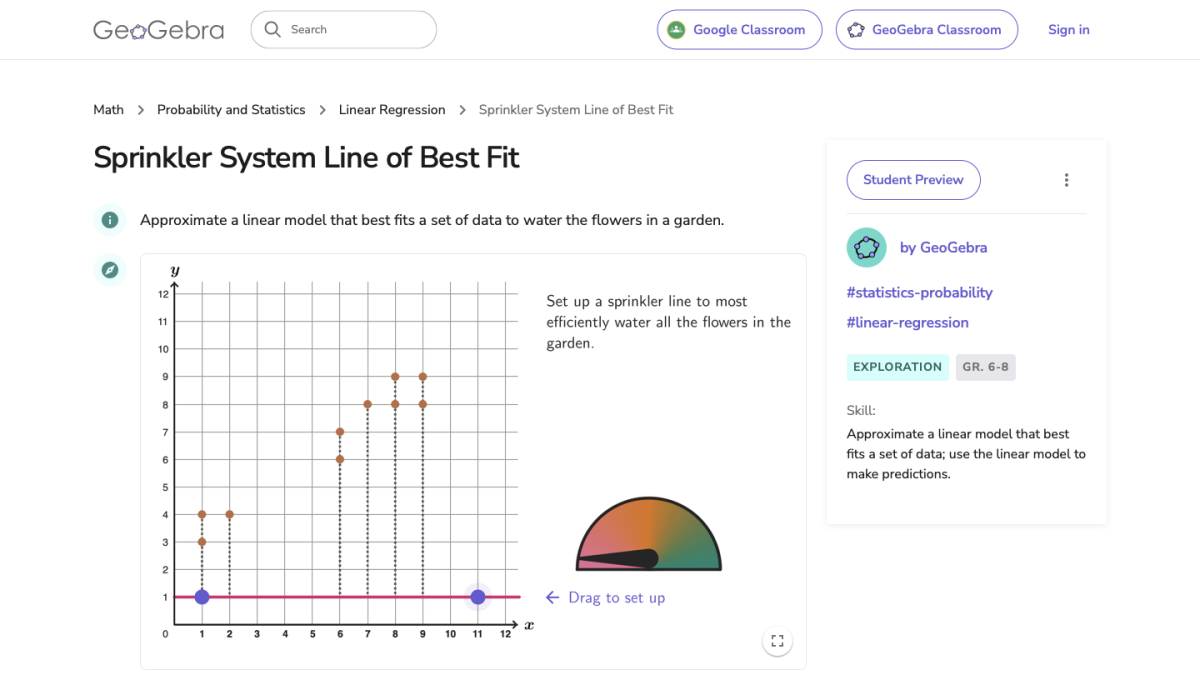Click the GeoGebra Classroom polygon icon
Screen dimensions: 1200x675
pos(855,30)
